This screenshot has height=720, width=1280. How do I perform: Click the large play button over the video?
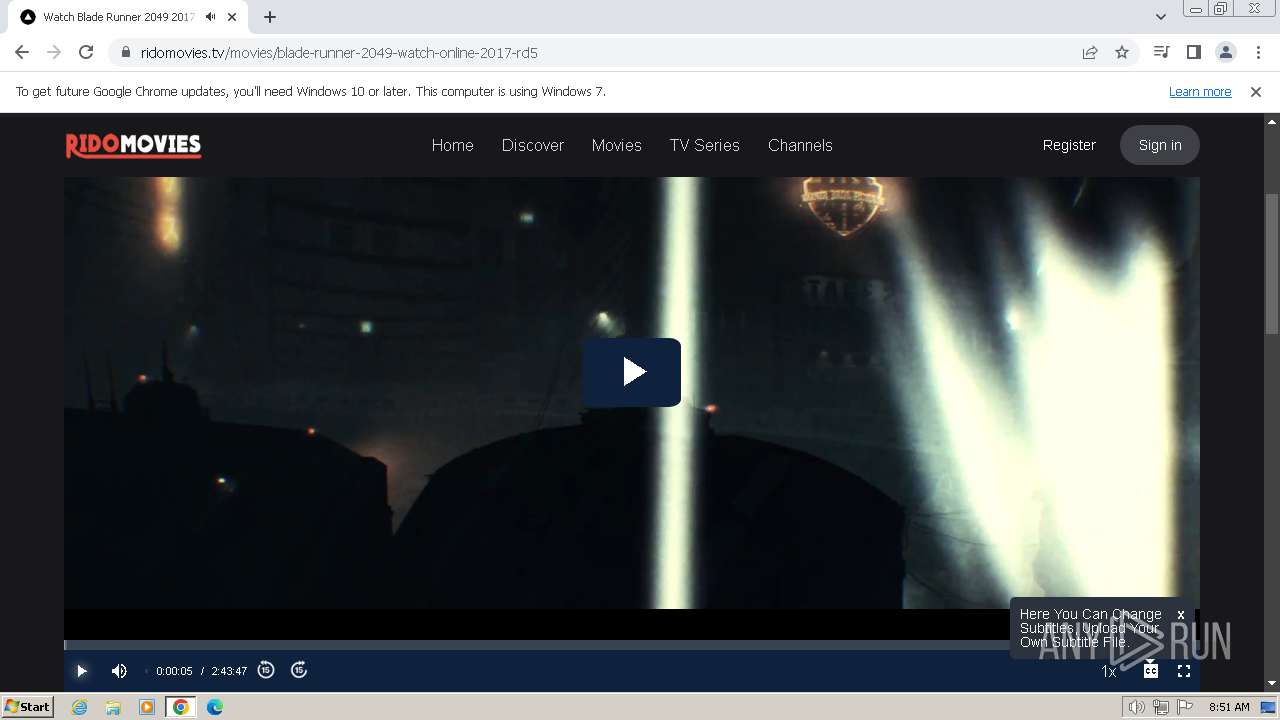[x=632, y=372]
